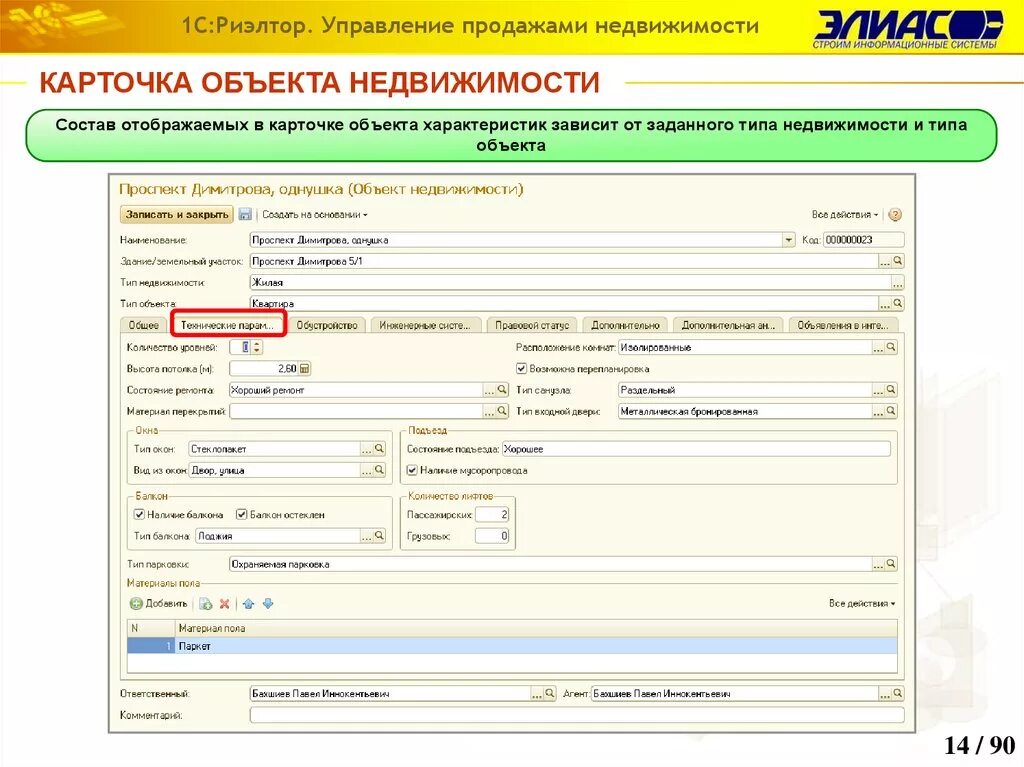Switch to Инженерные систе... tab
The image size is (1024, 767).
click(x=425, y=325)
